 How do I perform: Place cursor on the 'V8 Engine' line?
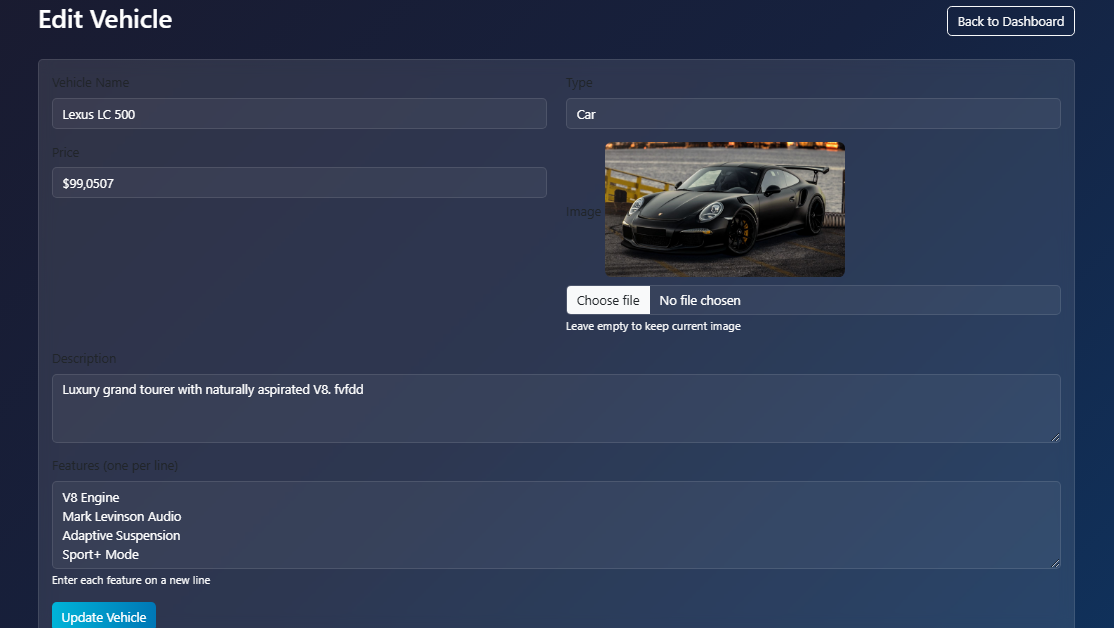pos(90,497)
